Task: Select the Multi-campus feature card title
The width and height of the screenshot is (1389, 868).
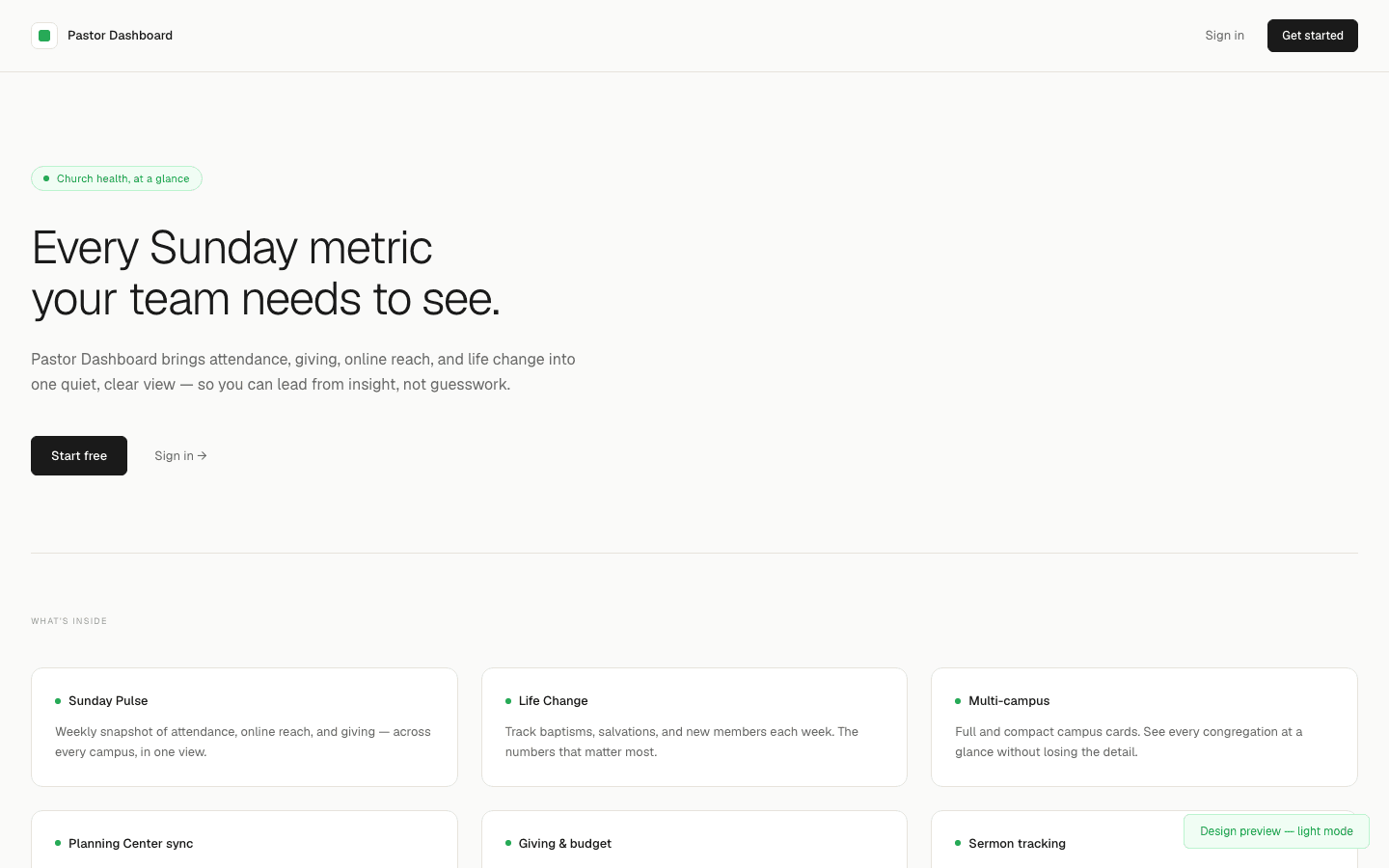Action: 1009,701
